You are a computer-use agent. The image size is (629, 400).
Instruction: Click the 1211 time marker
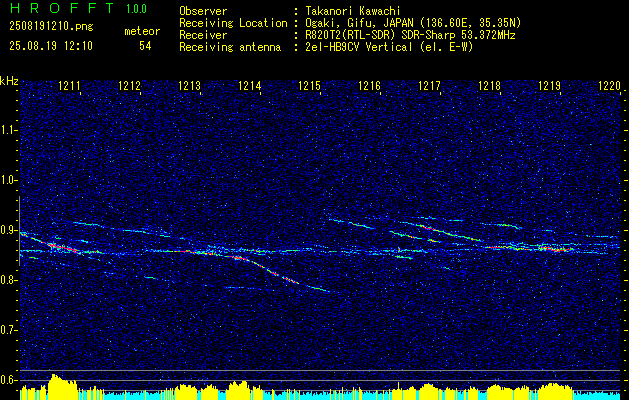[x=69, y=86]
